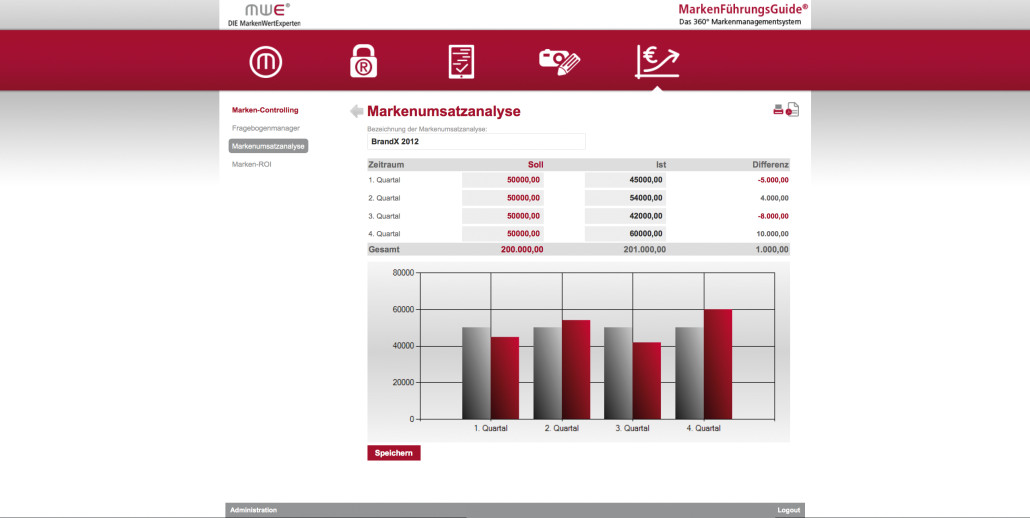1030x518 pixels.
Task: Open the brand M circle icon section
Action: click(265, 62)
